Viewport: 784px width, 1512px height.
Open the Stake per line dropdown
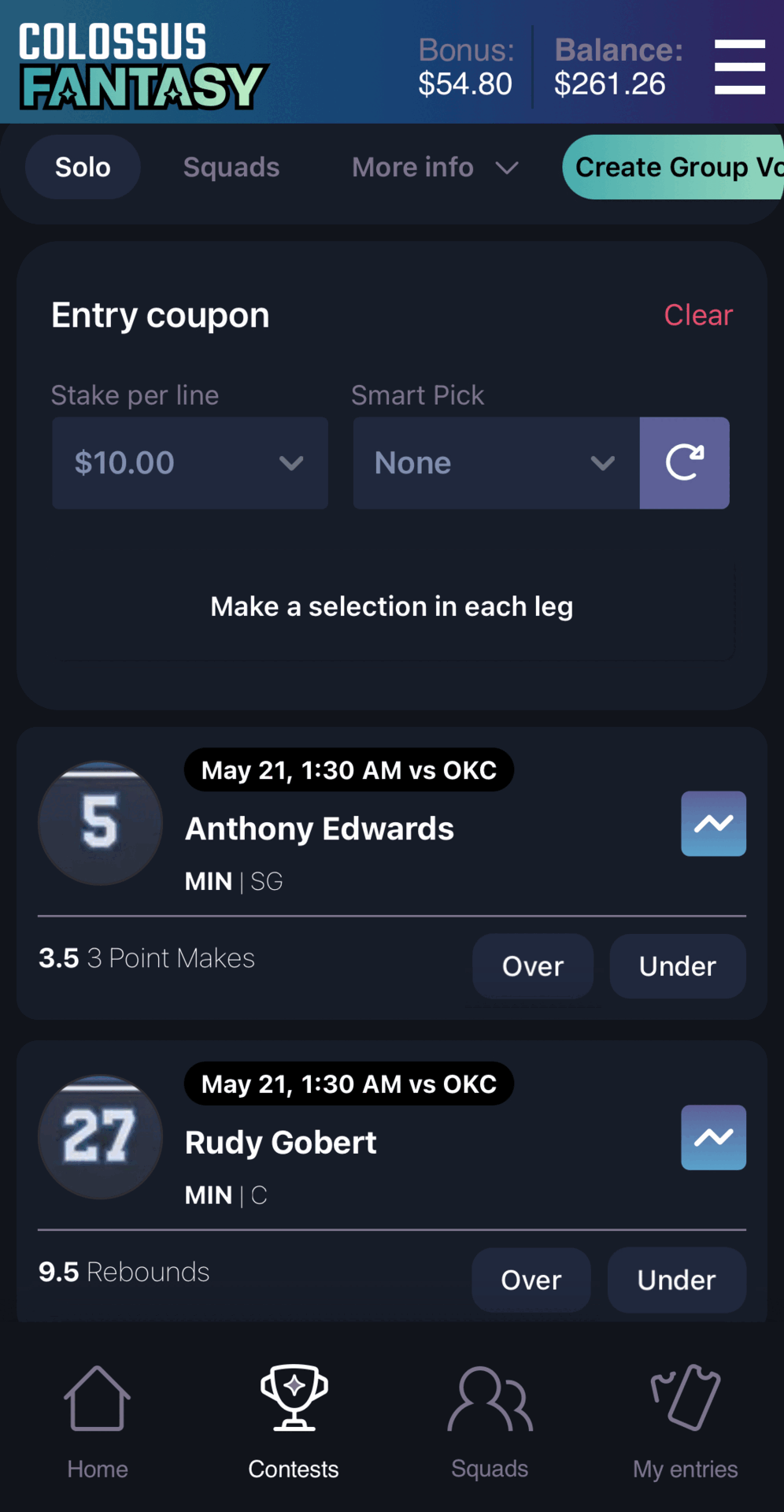190,463
